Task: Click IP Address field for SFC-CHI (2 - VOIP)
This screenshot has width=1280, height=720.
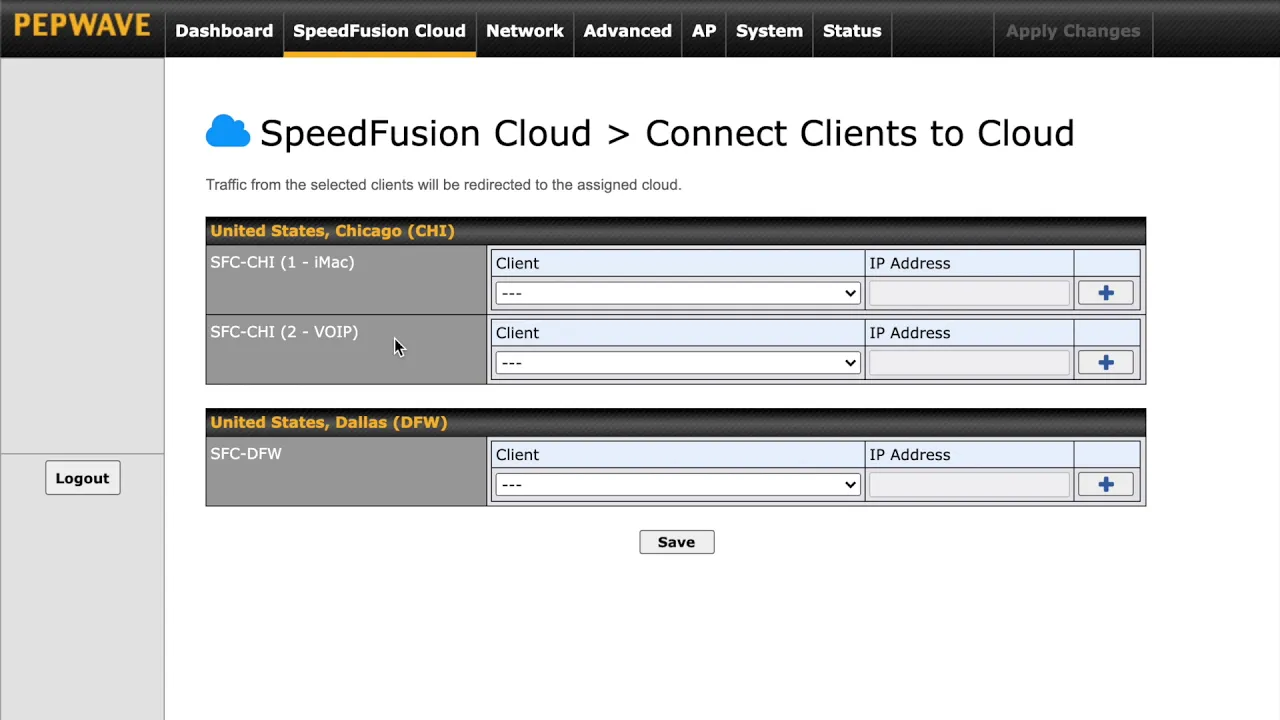Action: (969, 363)
